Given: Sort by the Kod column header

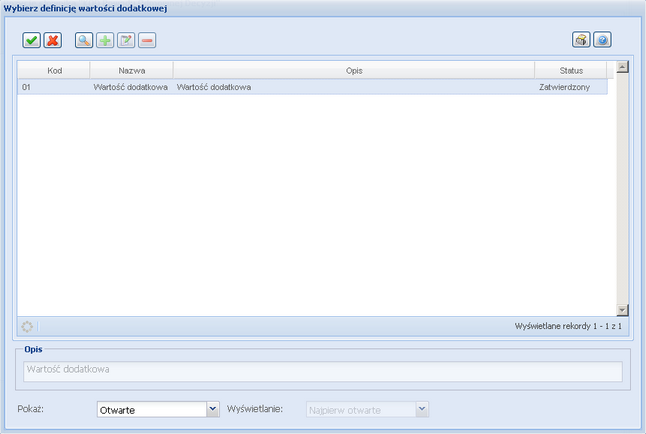Looking at the screenshot, I should point(55,70).
